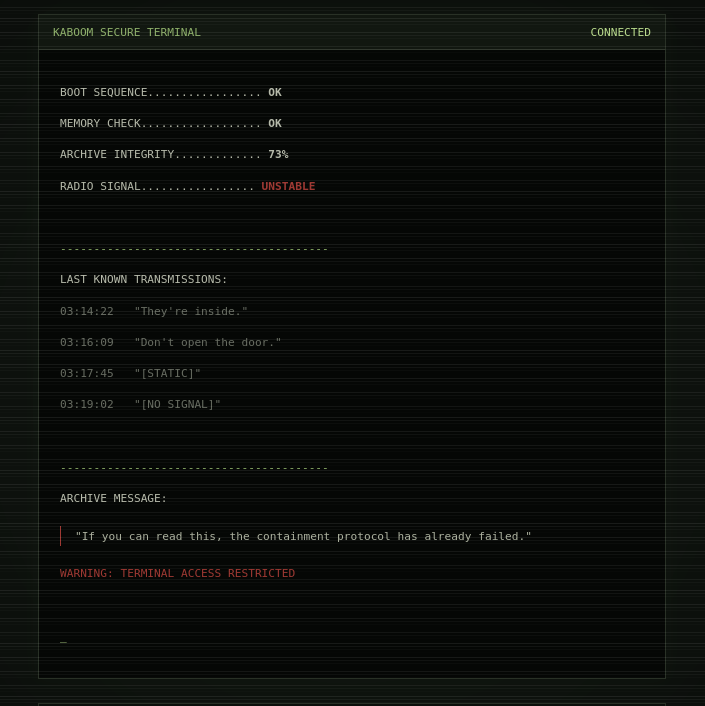Select the 03:19:02 "[NO SIGNAL]" transmission
This screenshot has width=705, height=706.
click(x=140, y=404)
